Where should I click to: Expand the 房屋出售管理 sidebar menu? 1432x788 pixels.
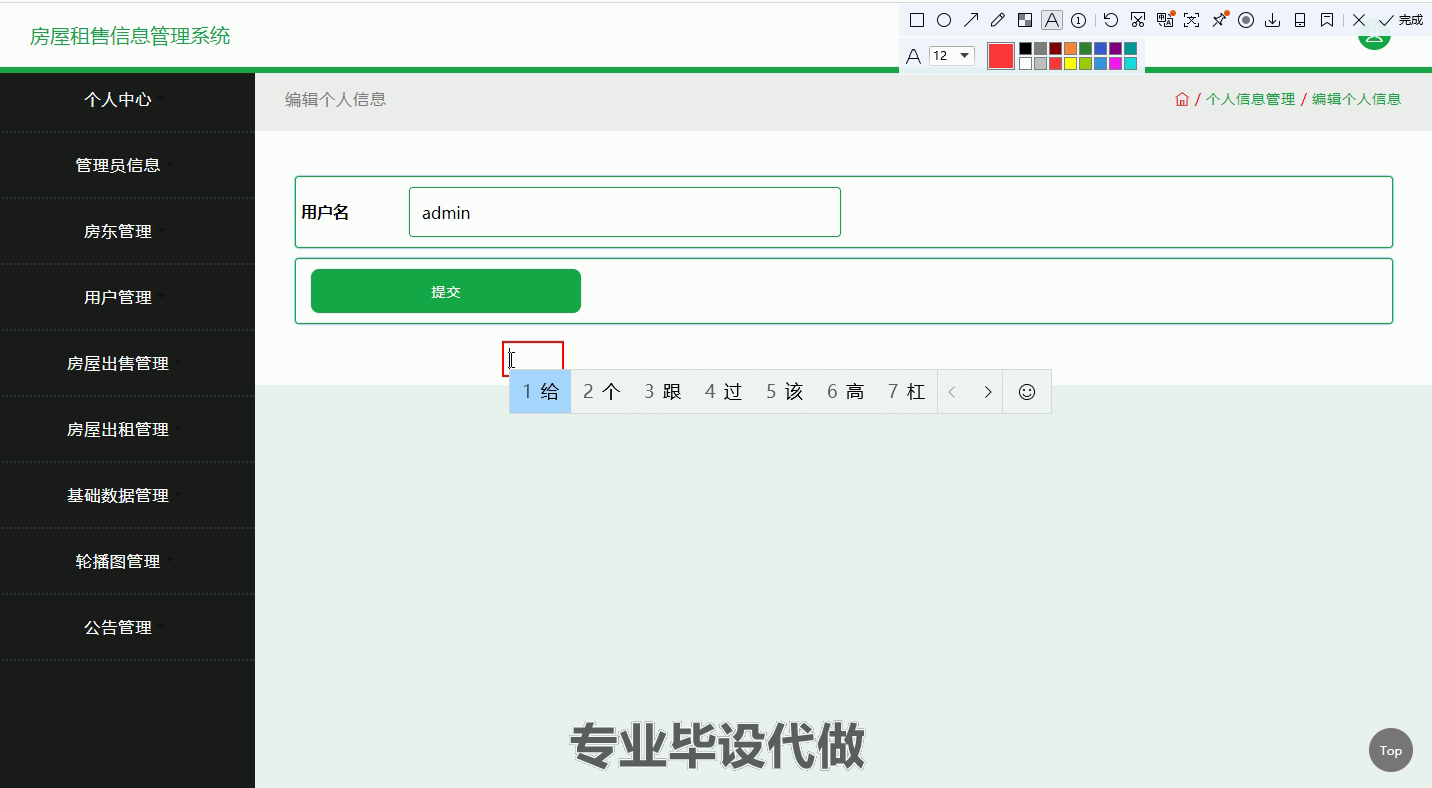click(x=118, y=363)
